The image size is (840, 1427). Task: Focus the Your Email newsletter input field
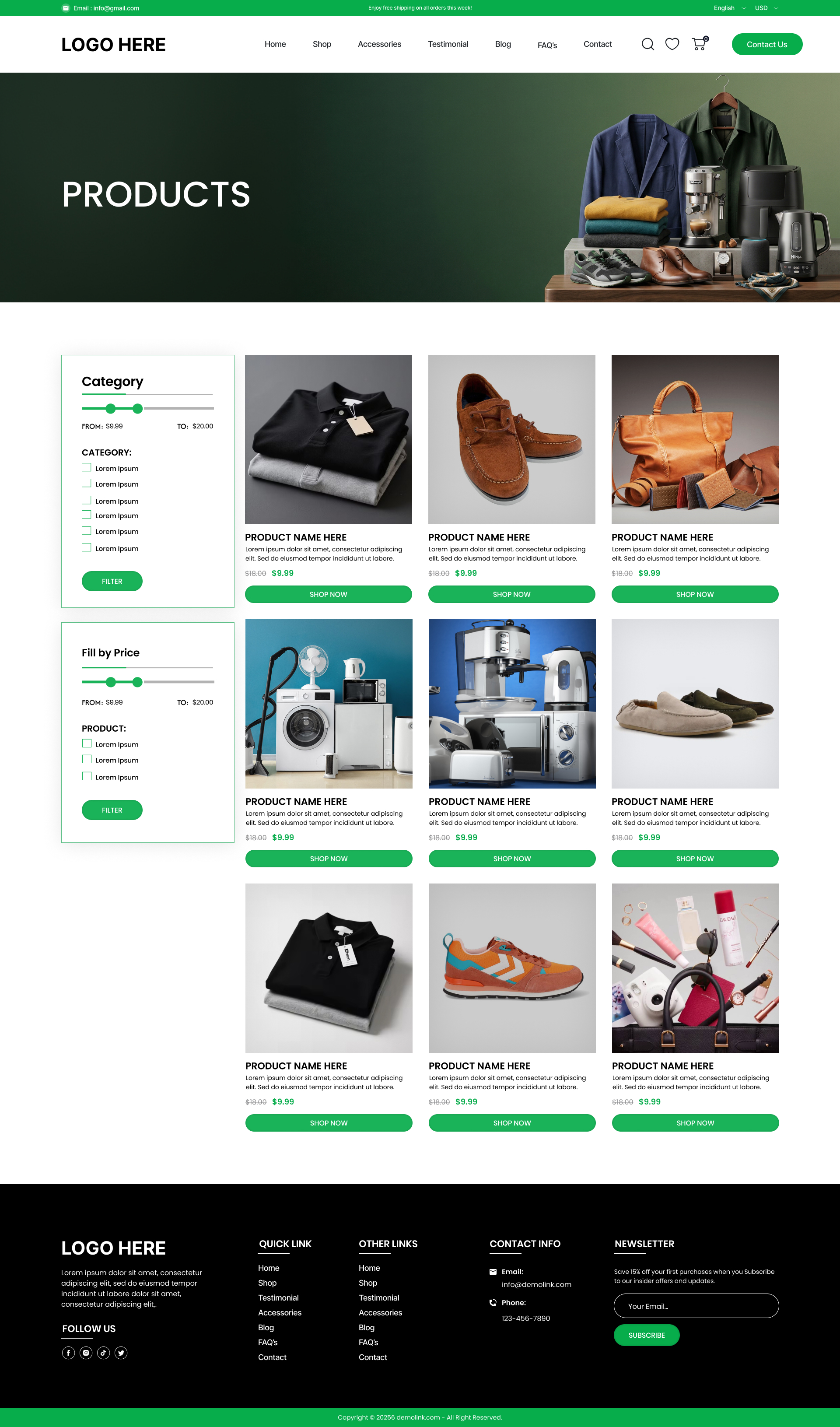(696, 1305)
